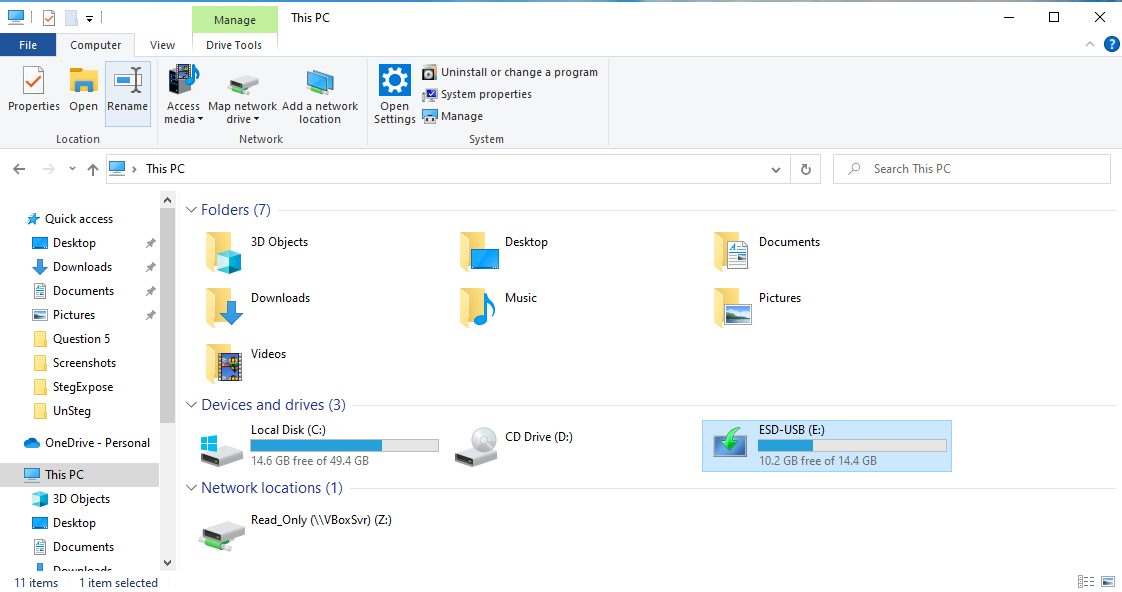Open Help via the question mark icon
This screenshot has width=1122, height=592.
point(1111,44)
